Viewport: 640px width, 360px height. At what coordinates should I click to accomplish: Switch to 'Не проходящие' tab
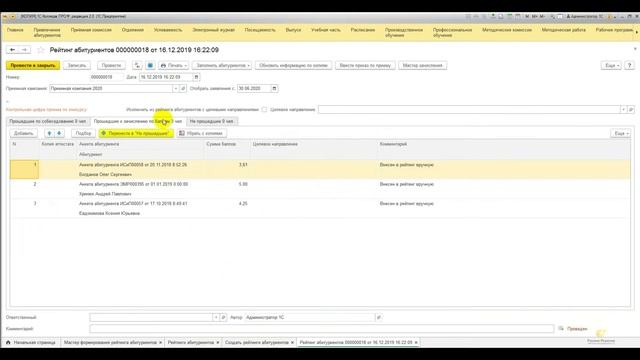point(211,121)
